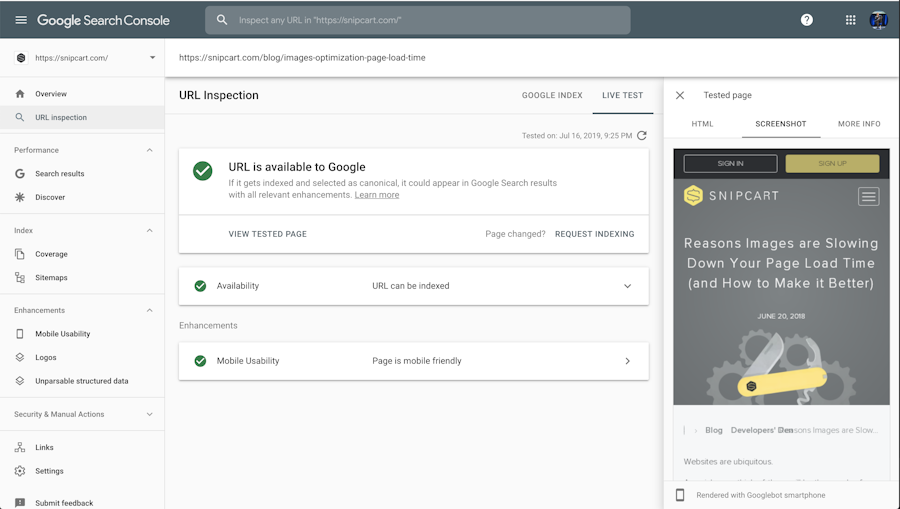The height and width of the screenshot is (509, 900).
Task: Click the Settings gear icon
Action: click(x=20, y=471)
